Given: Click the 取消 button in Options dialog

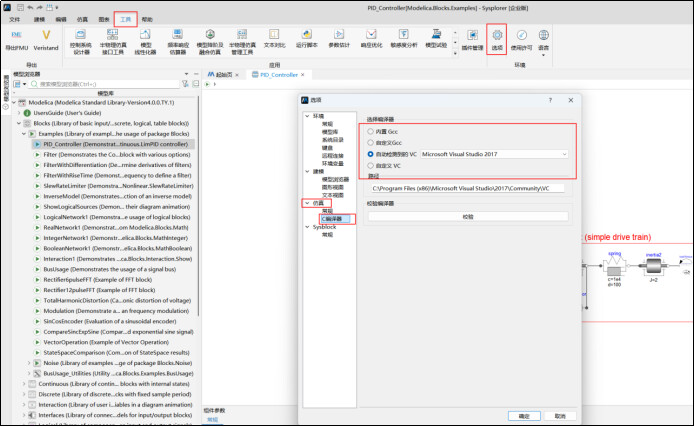Looking at the screenshot, I should point(560,416).
